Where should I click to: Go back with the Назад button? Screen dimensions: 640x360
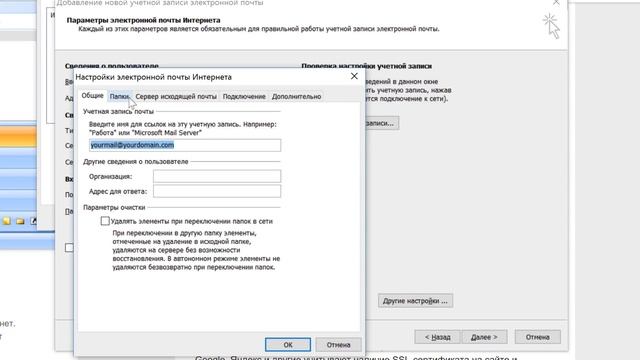[438, 337]
